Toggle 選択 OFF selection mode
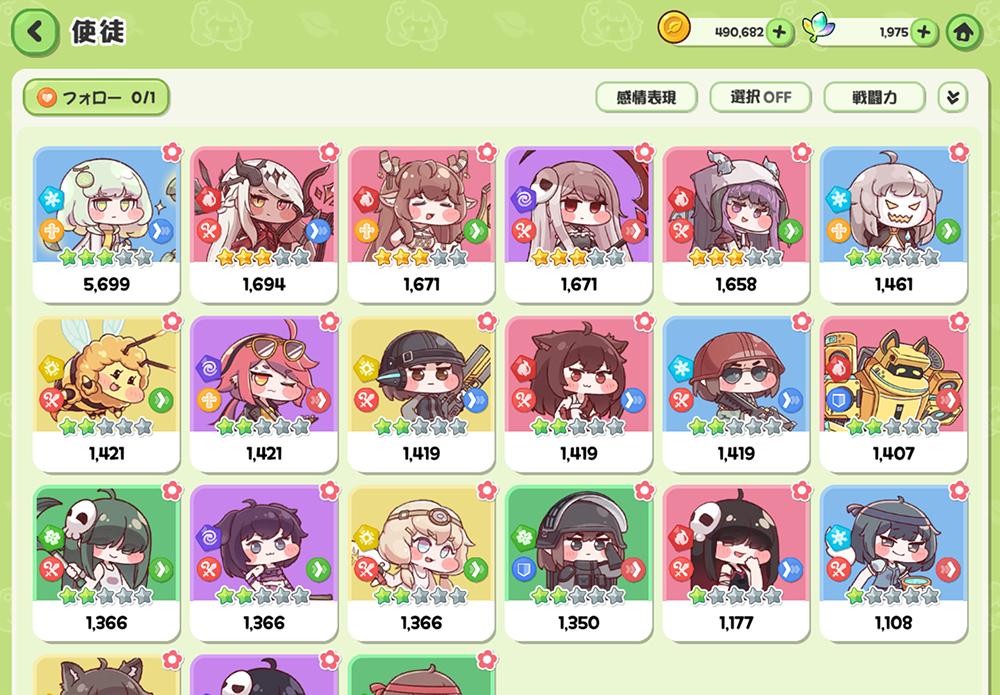1000x695 pixels. (x=760, y=97)
